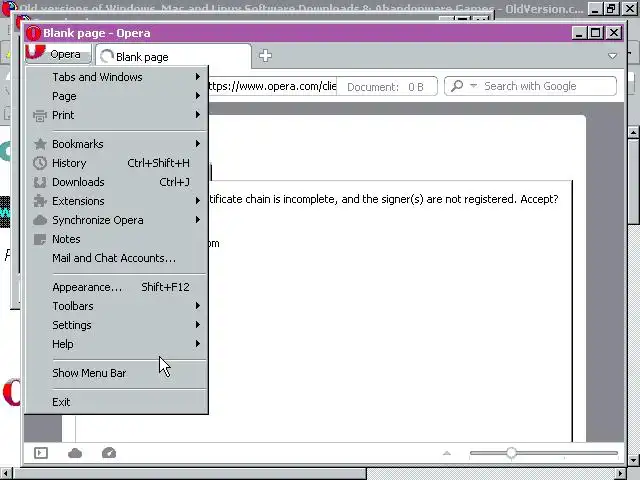Click the printer icon beside Print

pyautogui.click(x=40, y=116)
